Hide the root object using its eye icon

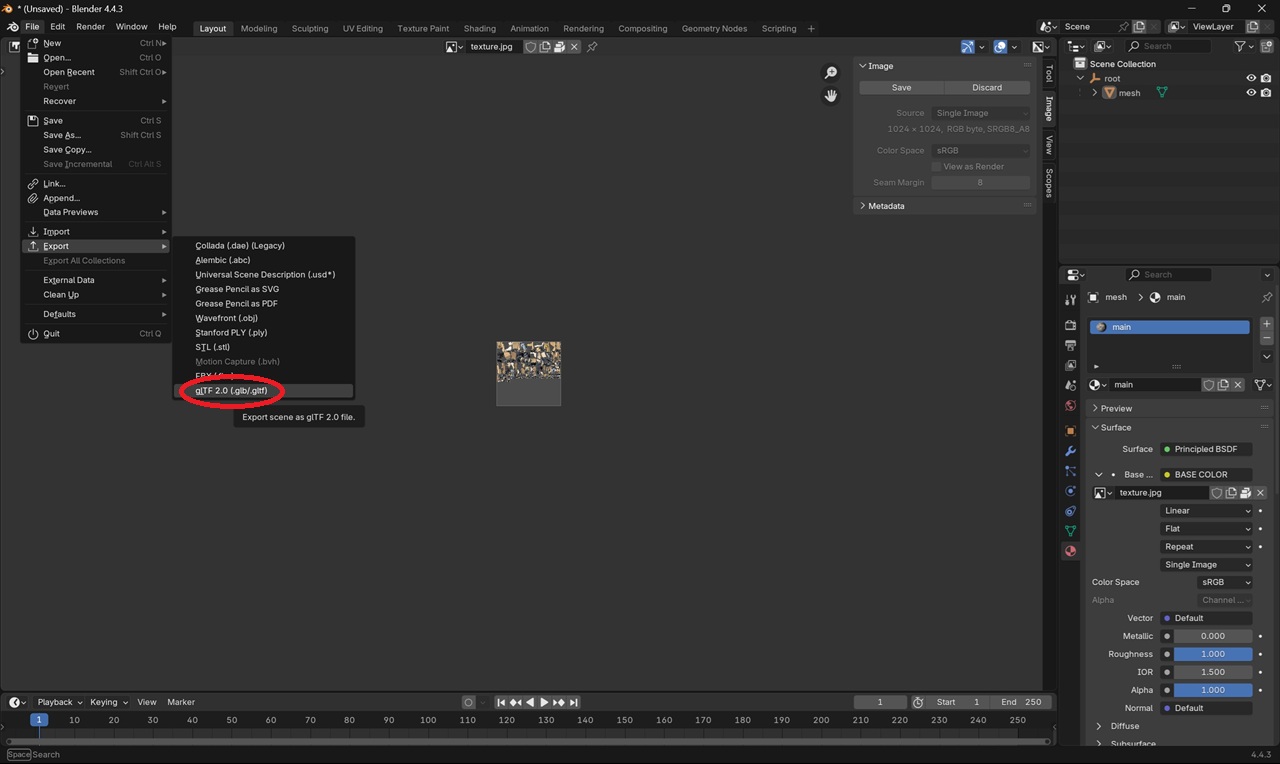point(1250,78)
